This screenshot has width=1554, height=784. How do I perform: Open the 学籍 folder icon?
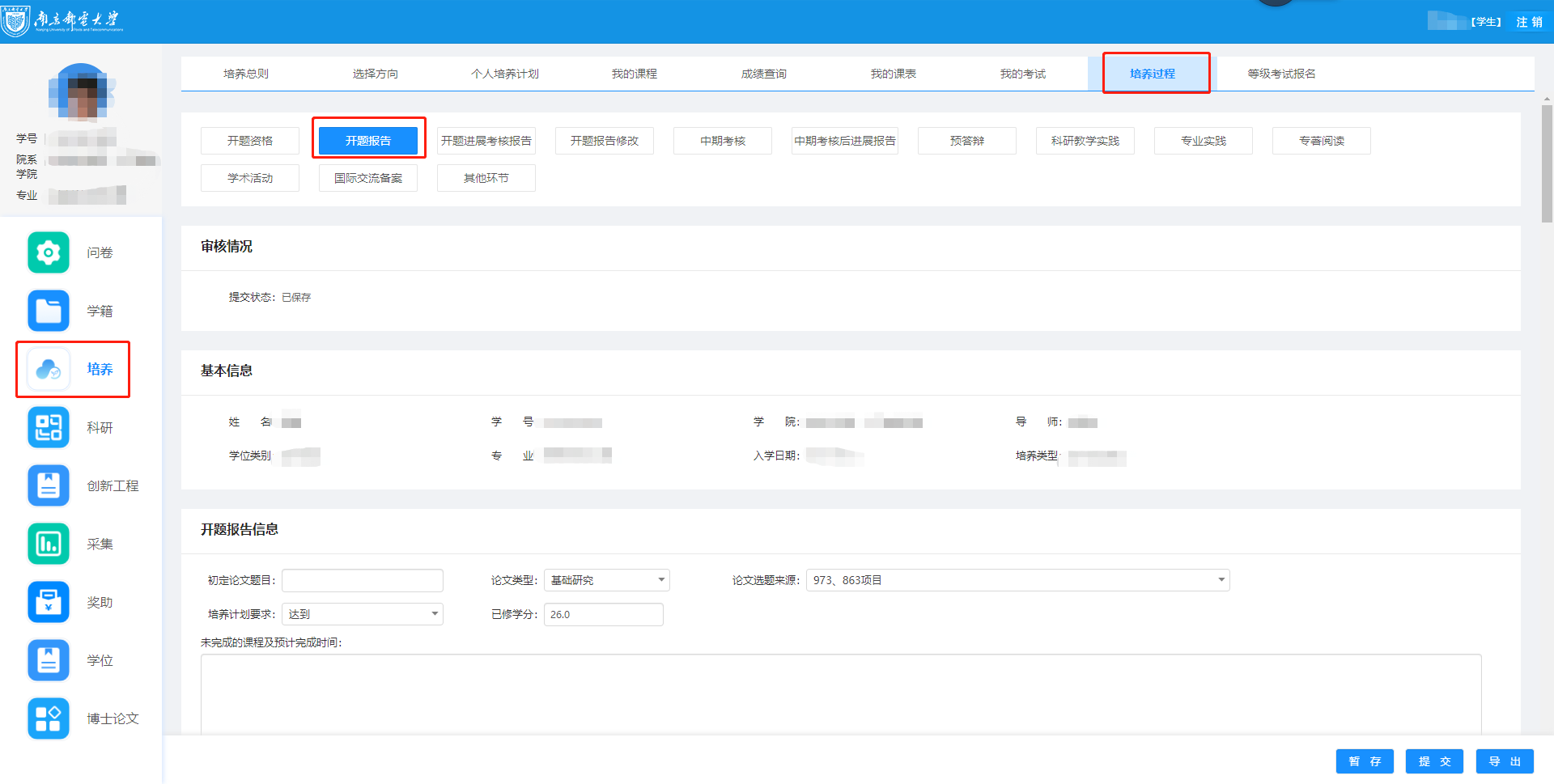(x=49, y=311)
